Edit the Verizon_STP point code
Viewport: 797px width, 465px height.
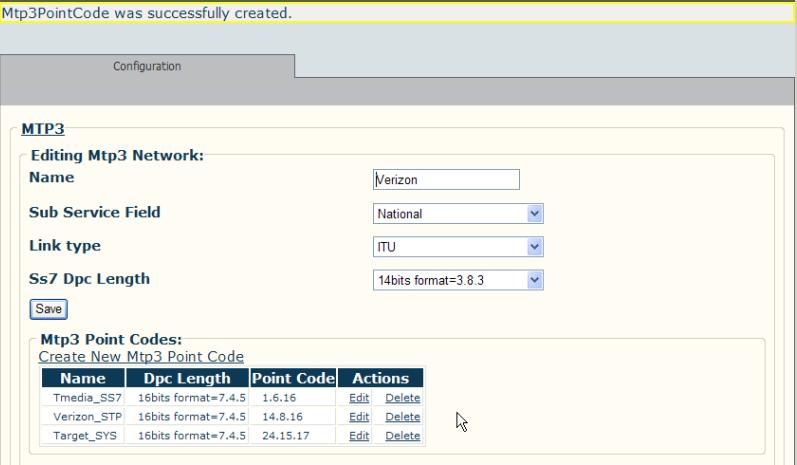coord(359,417)
